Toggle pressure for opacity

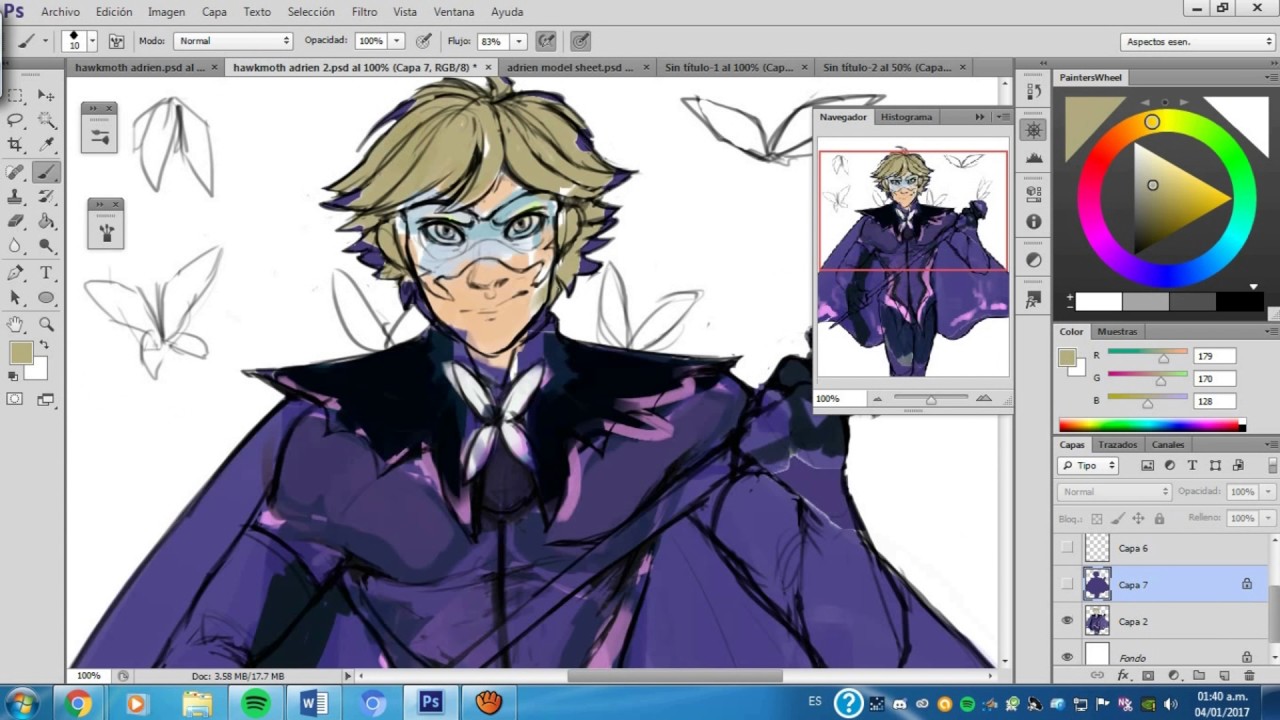point(423,41)
